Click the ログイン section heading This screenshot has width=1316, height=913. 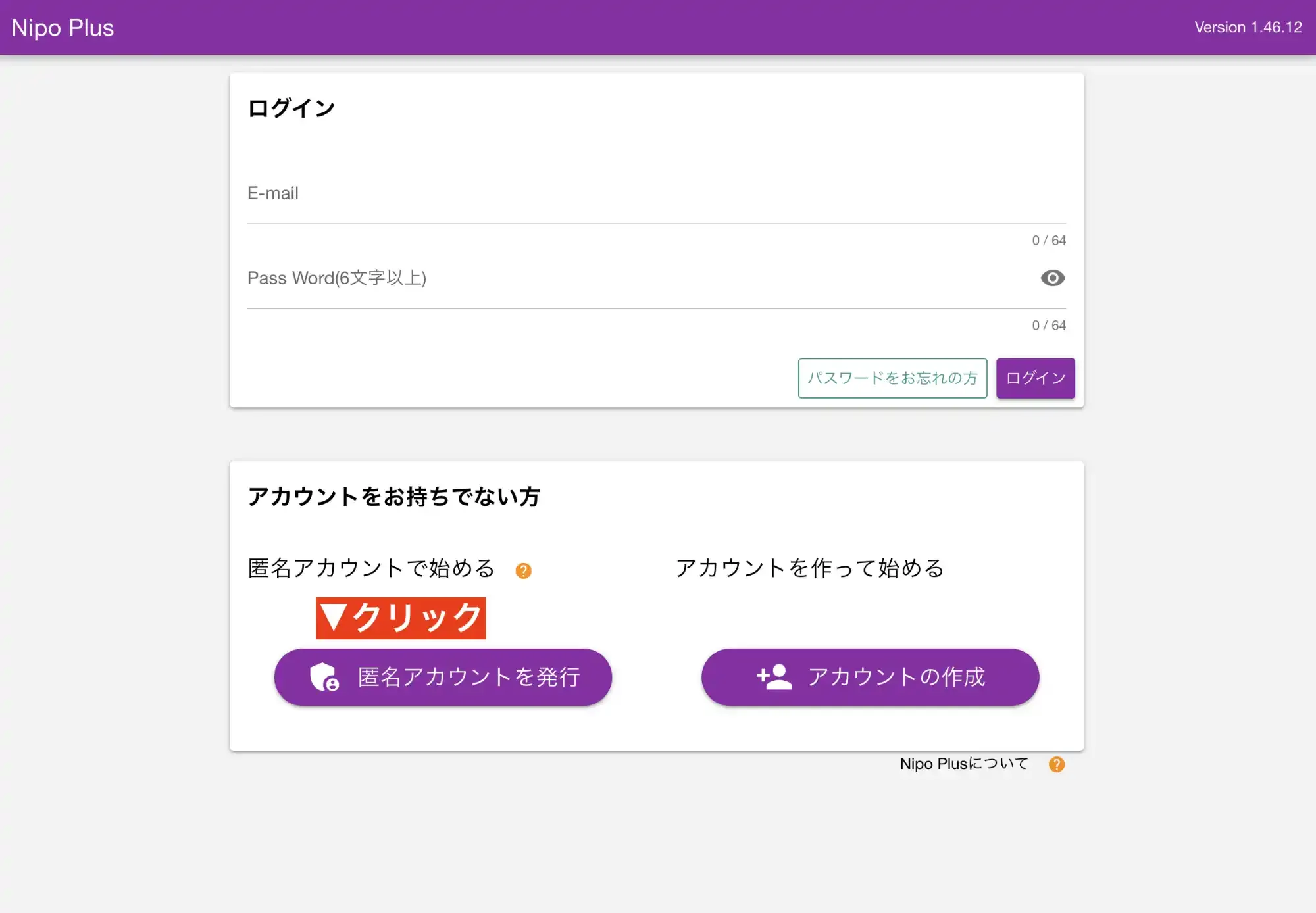click(291, 107)
